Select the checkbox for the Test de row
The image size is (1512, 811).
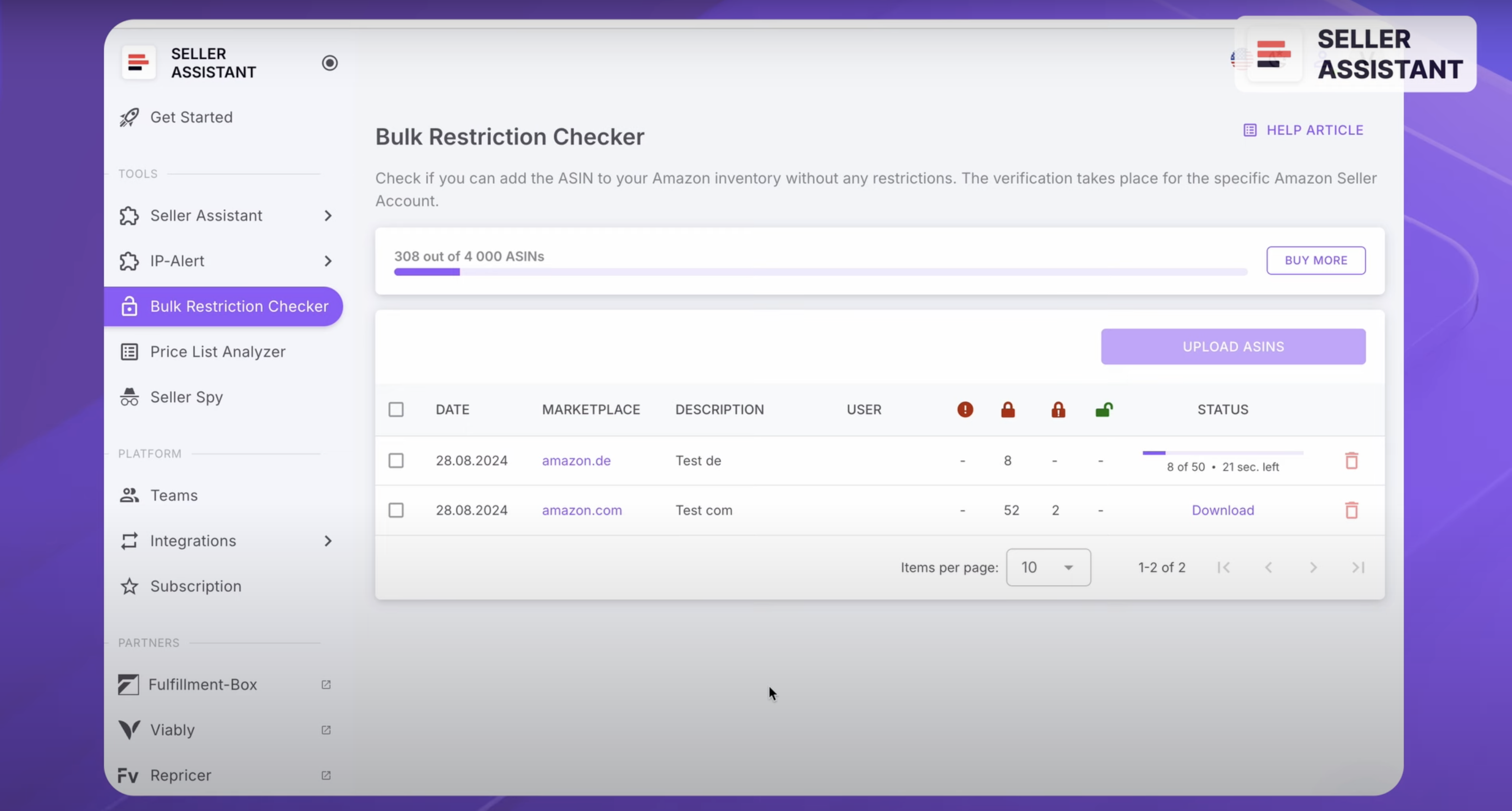tap(396, 460)
